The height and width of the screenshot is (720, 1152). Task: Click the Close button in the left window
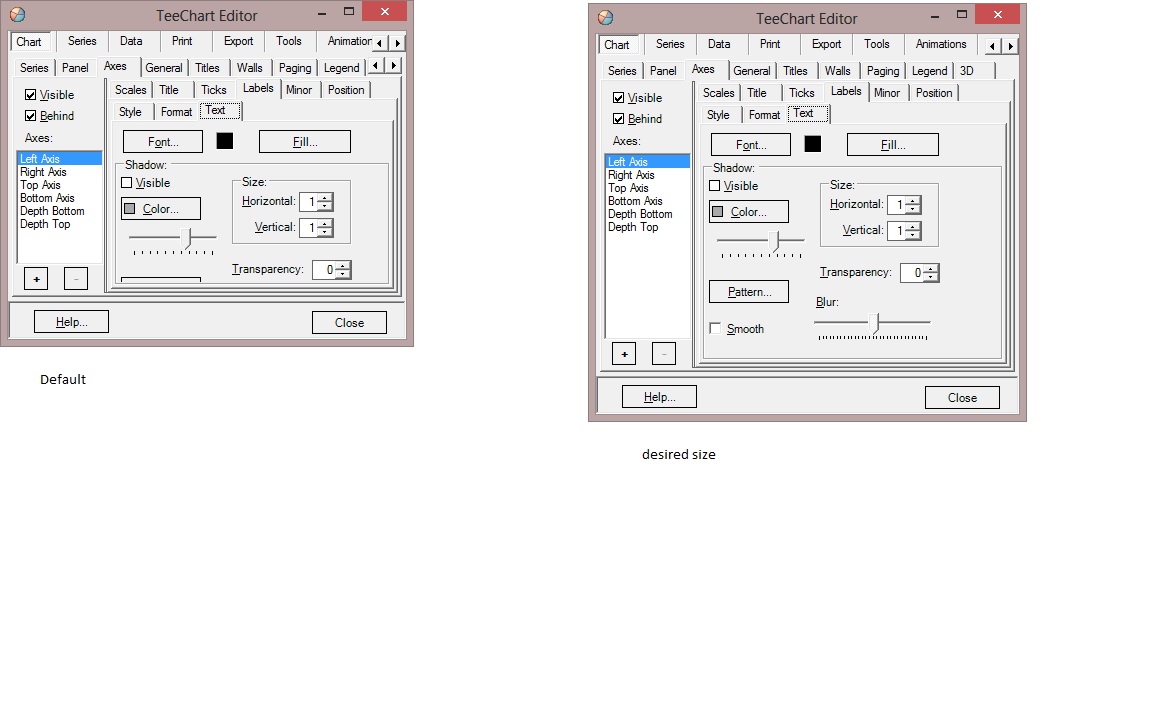[x=349, y=323]
